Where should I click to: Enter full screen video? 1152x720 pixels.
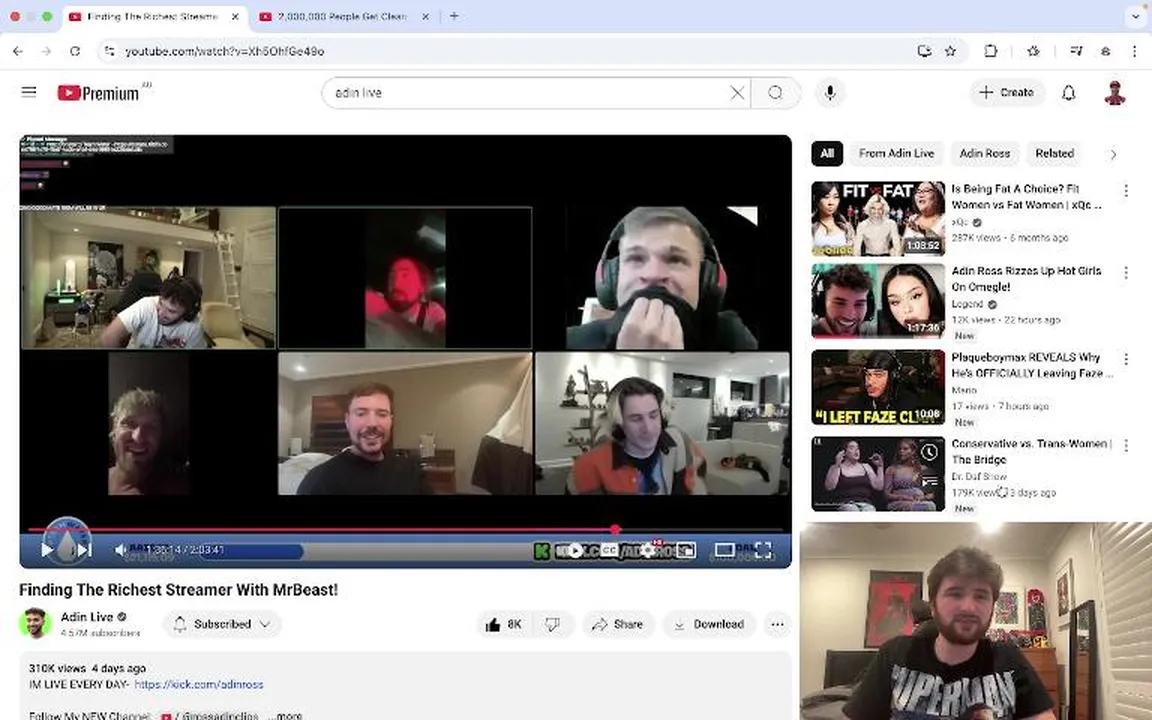pos(763,550)
